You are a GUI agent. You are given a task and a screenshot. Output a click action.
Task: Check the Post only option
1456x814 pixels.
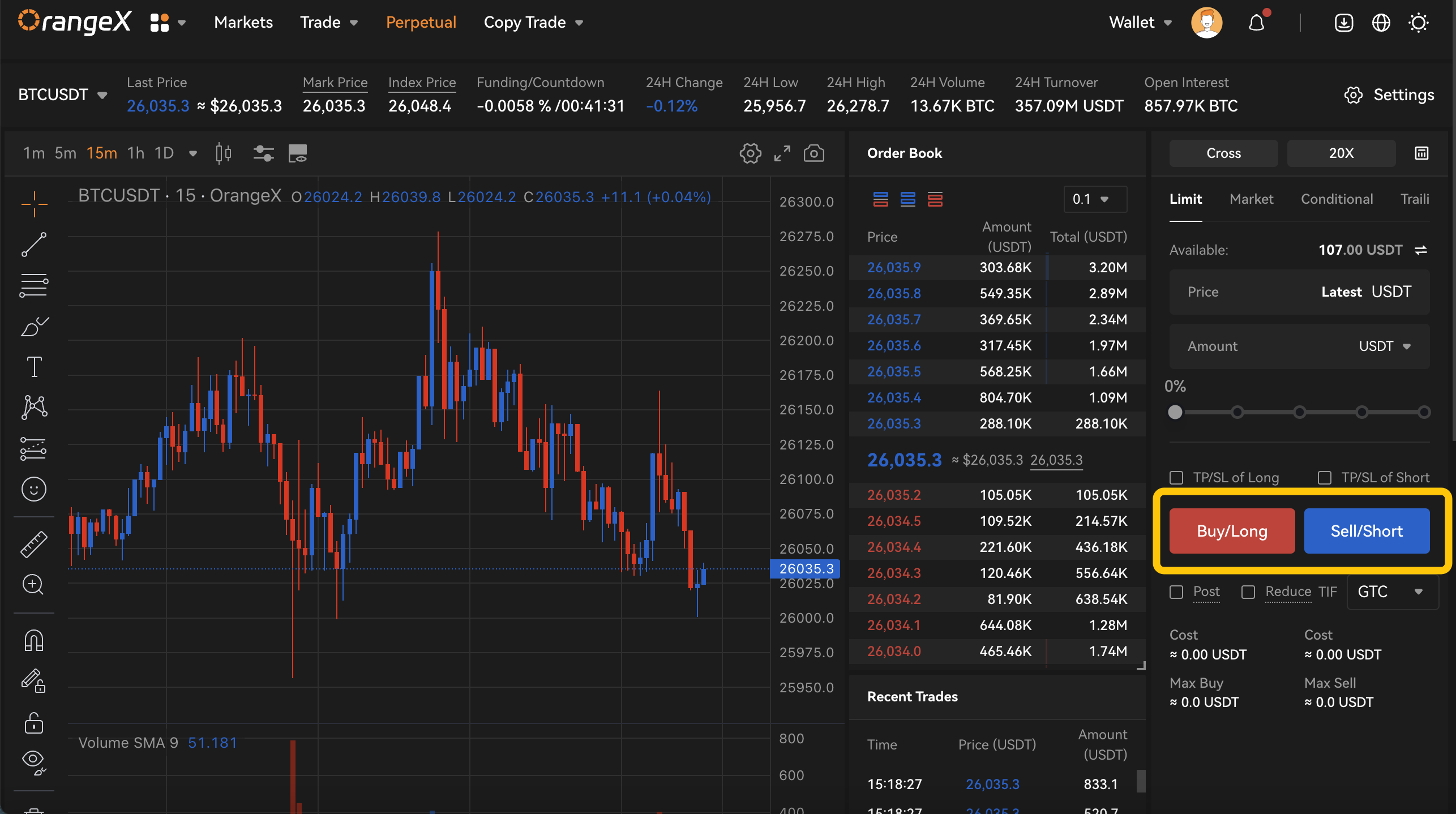pyautogui.click(x=1176, y=592)
